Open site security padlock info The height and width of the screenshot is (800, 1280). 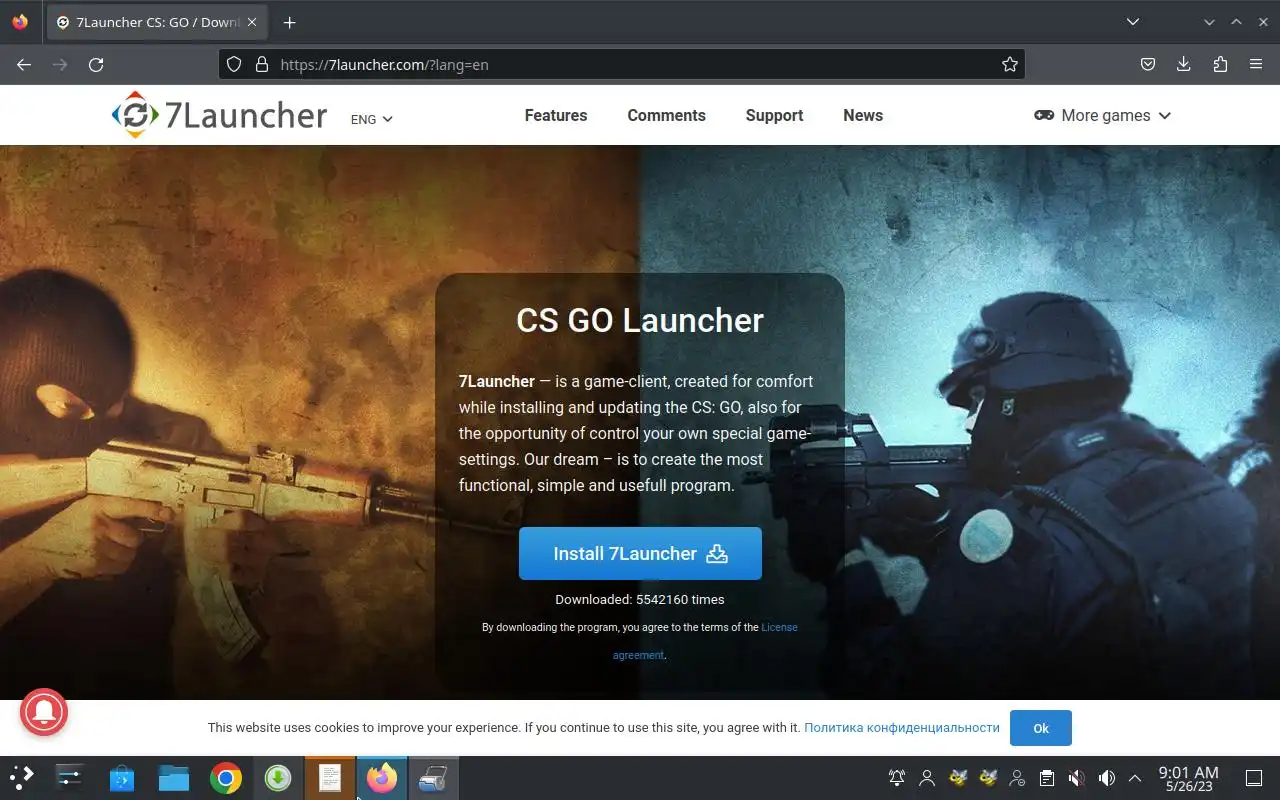tap(262, 64)
